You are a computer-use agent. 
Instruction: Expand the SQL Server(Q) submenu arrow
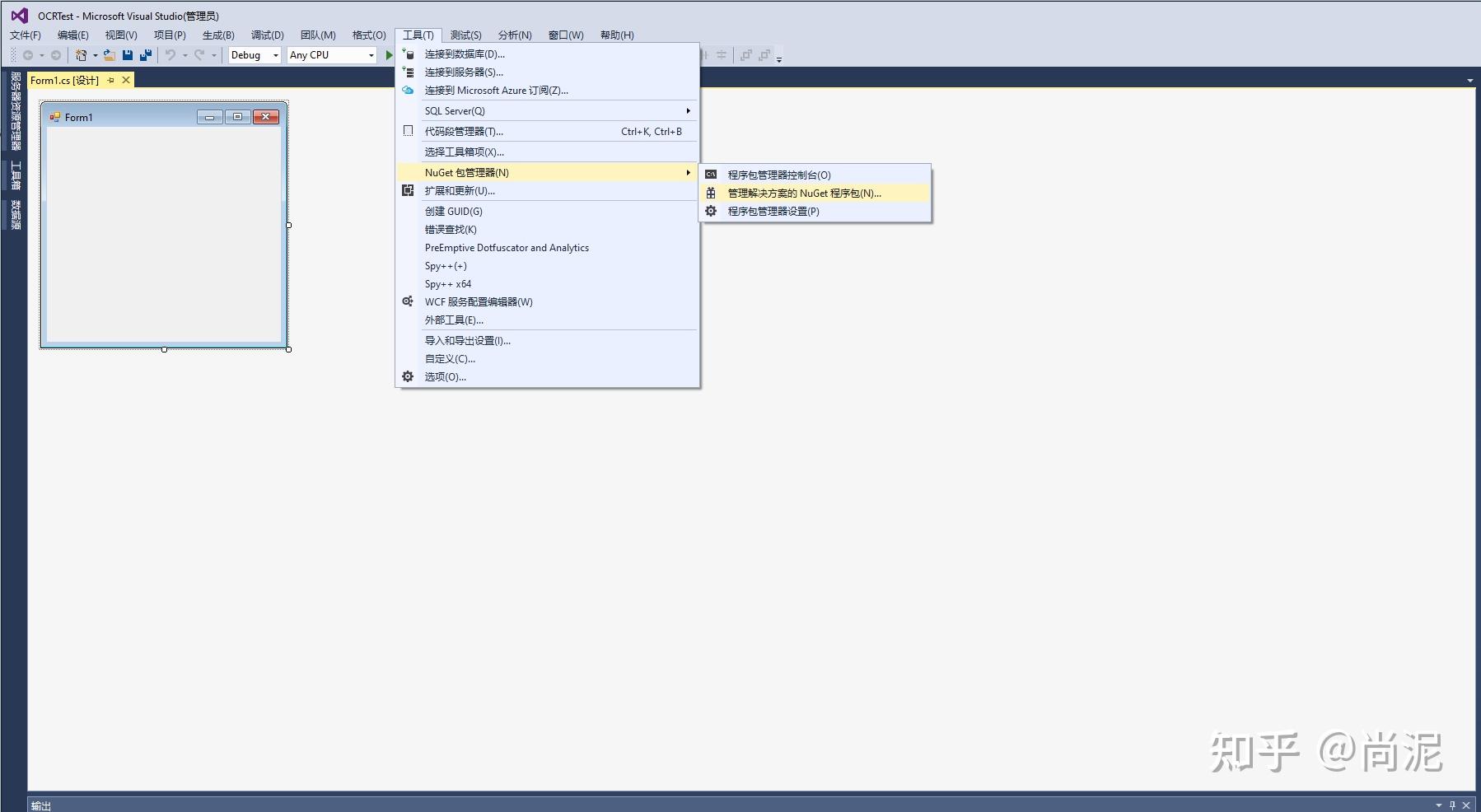coord(688,110)
